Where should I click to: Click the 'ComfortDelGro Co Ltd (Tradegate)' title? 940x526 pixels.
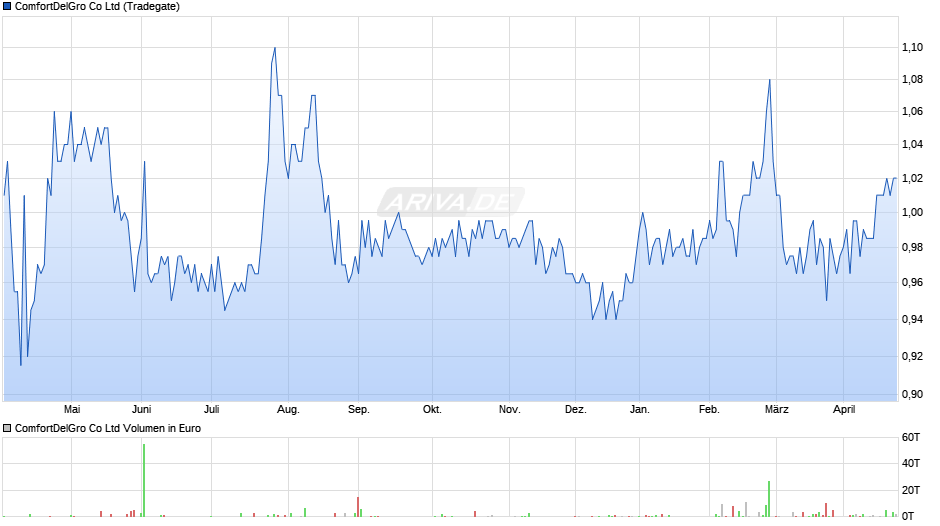coord(97,7)
